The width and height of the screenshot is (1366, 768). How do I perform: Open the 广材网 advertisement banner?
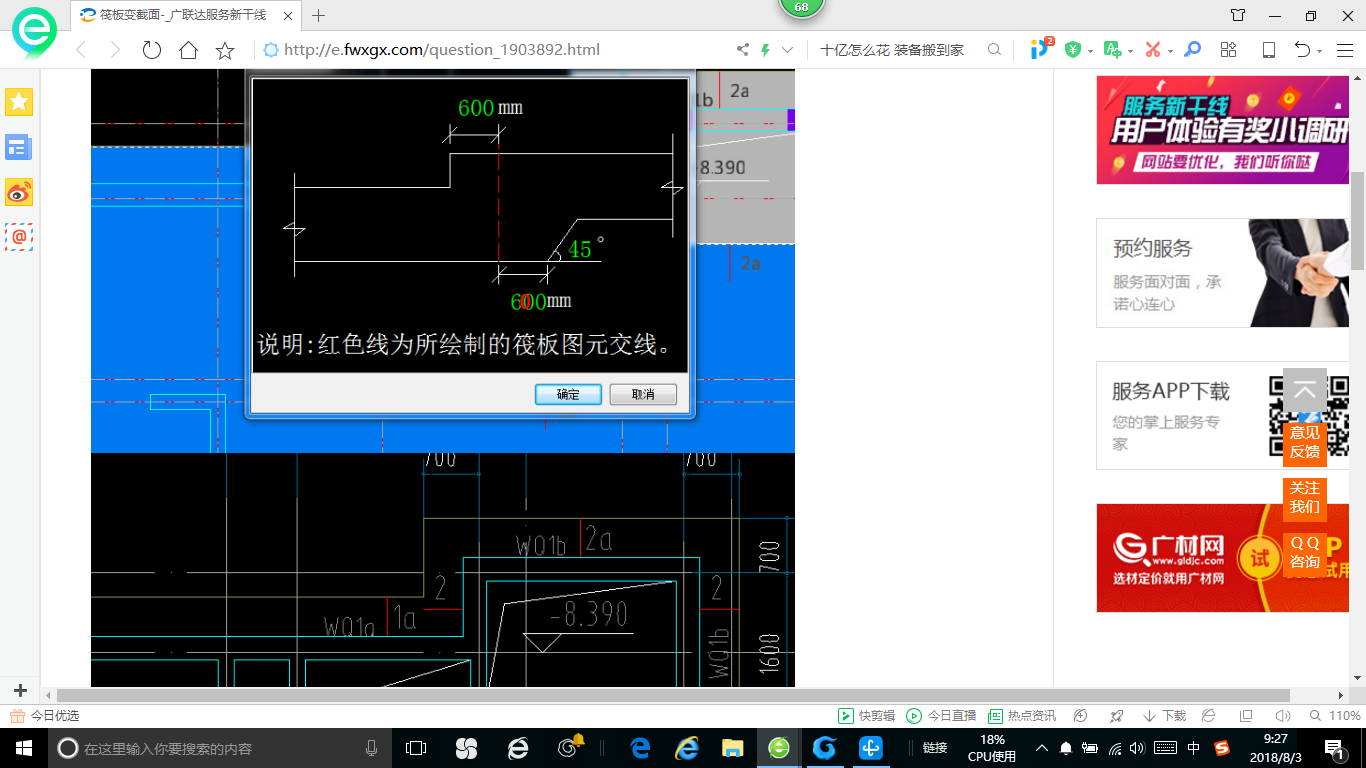1223,558
